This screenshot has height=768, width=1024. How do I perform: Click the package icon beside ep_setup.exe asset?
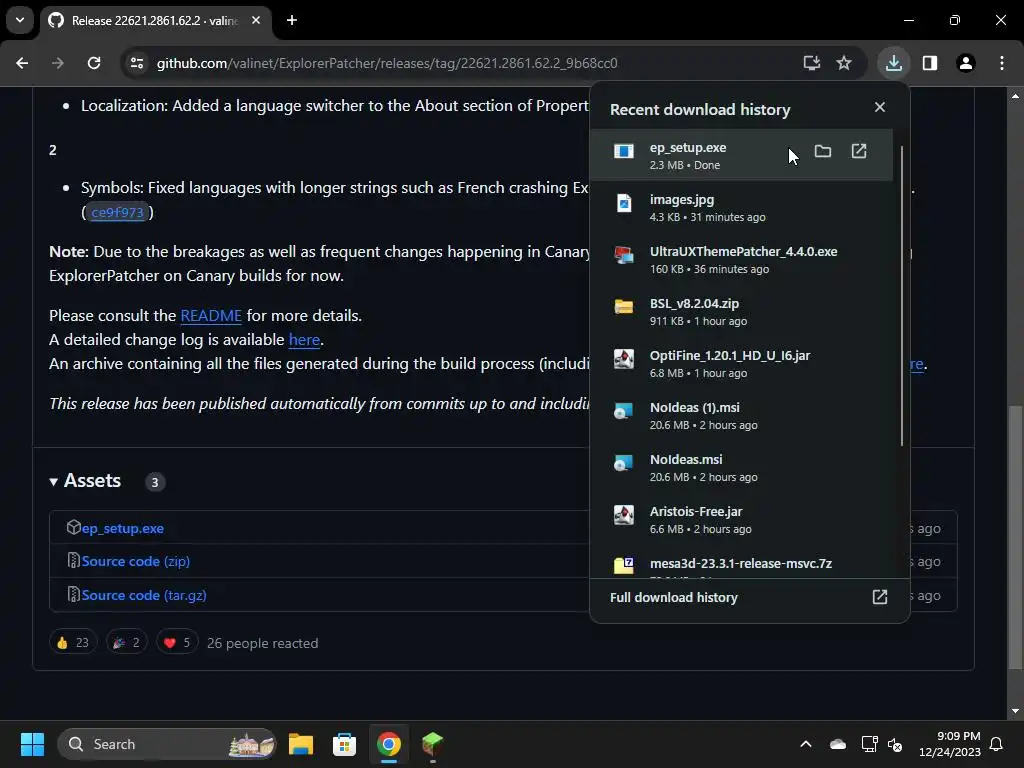coord(74,527)
